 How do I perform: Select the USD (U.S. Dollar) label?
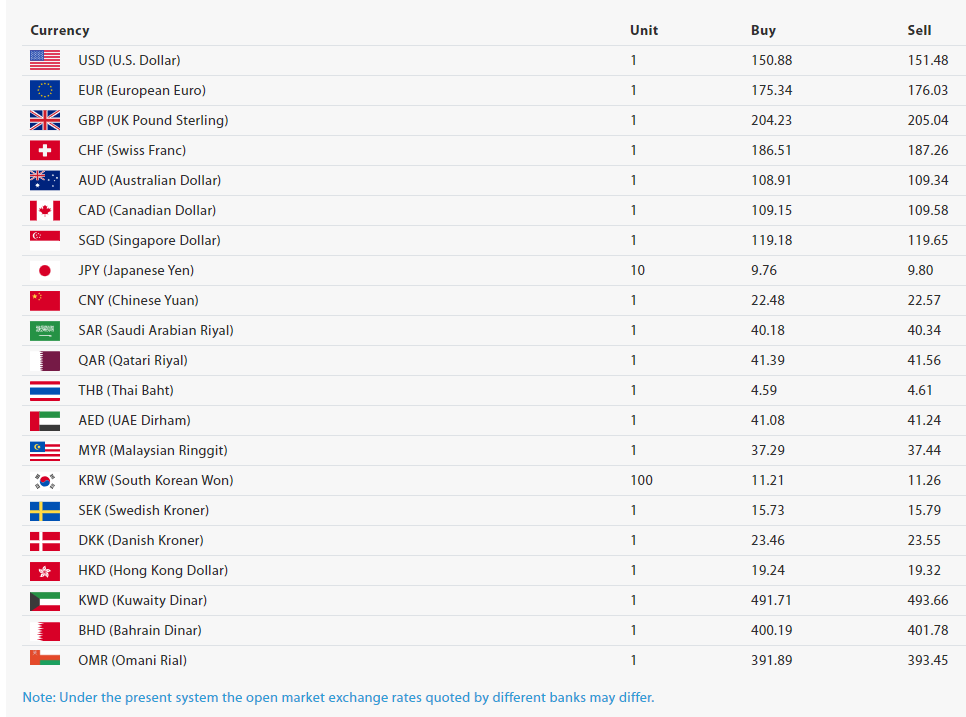[x=129, y=60]
